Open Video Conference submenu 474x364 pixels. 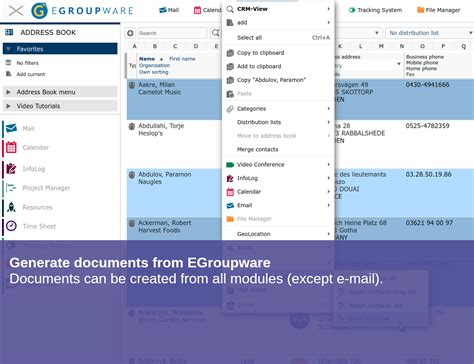click(x=278, y=165)
